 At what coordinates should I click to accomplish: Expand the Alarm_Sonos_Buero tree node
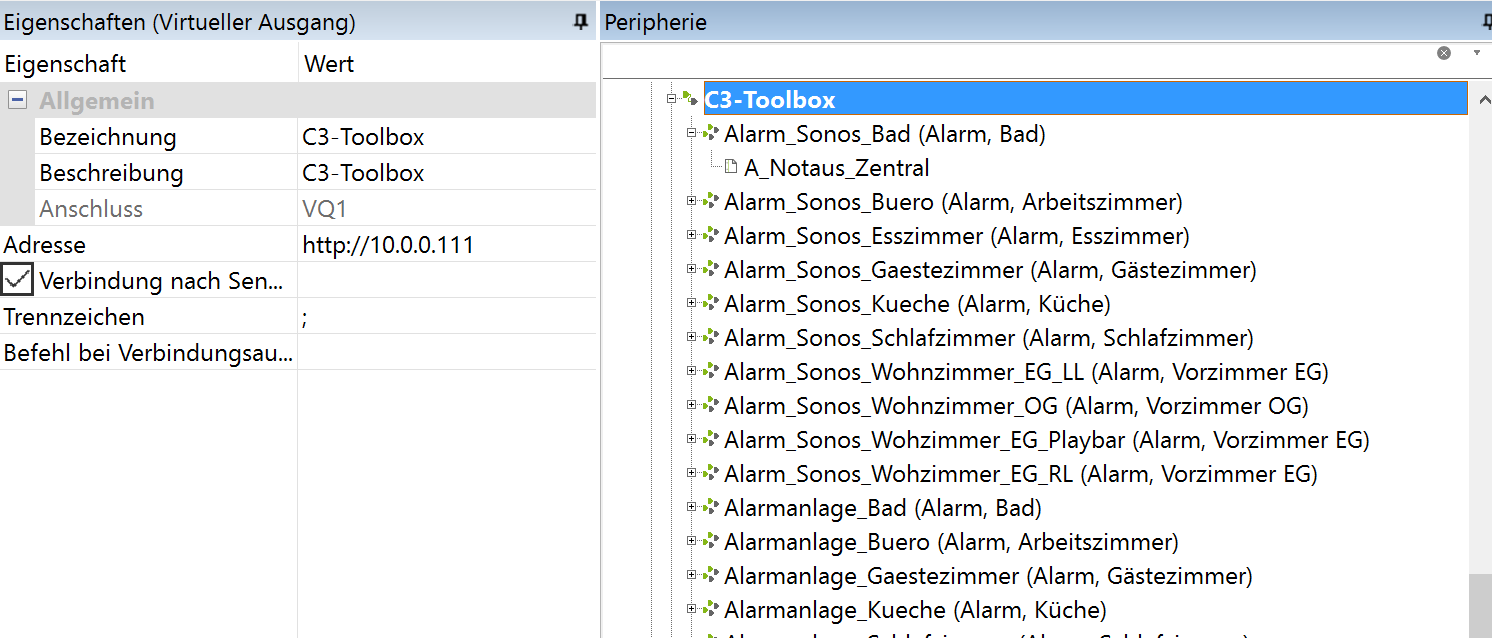pyautogui.click(x=691, y=202)
